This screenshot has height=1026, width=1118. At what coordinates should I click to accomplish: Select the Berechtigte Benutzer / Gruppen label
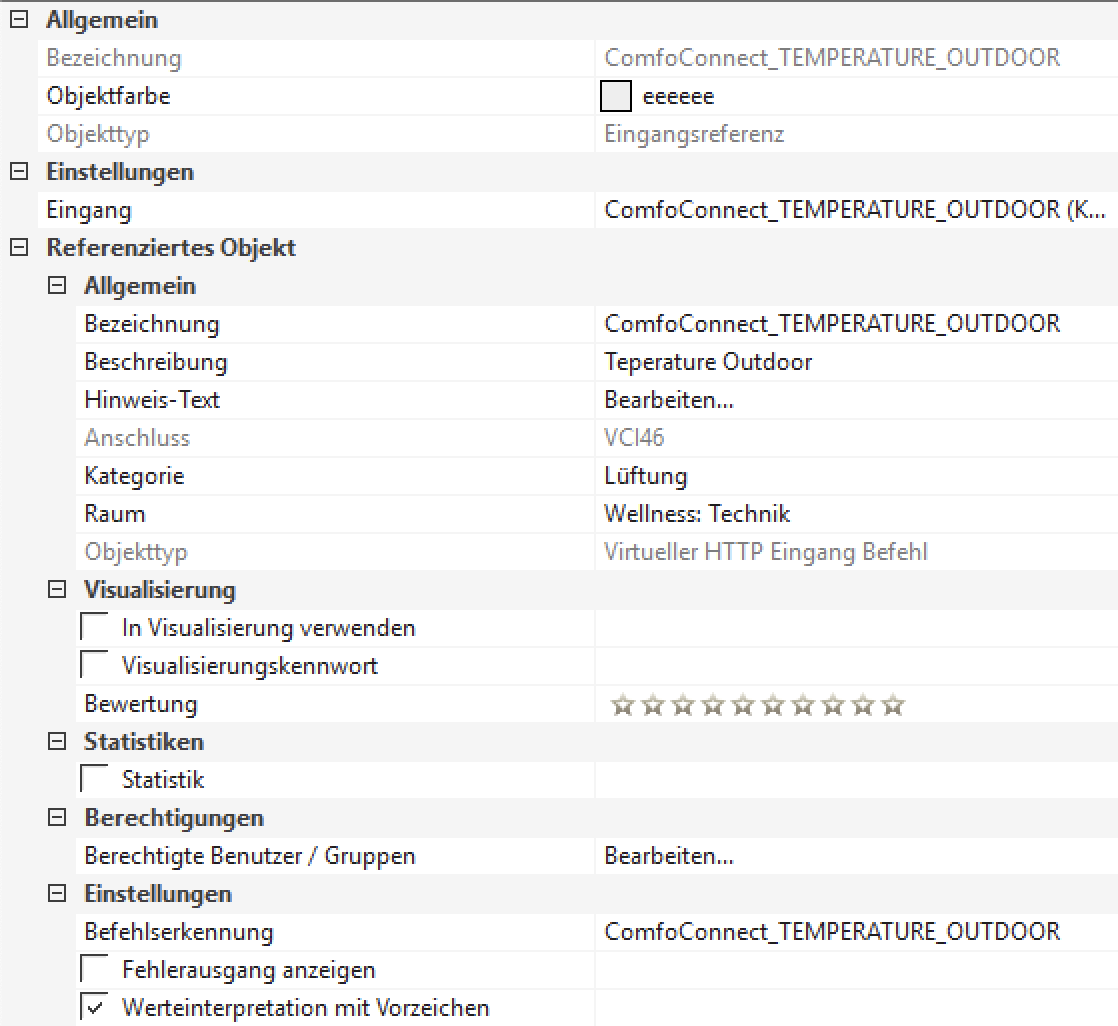tap(250, 856)
